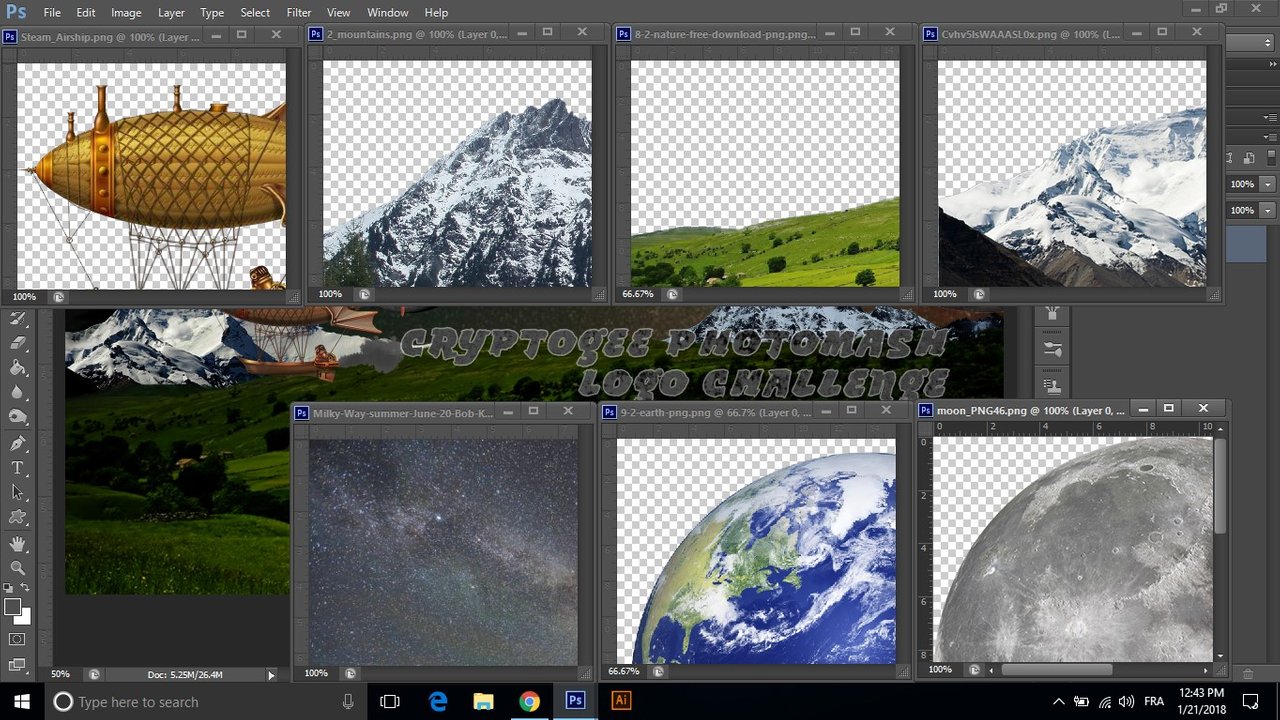Select the Eraser tool
Viewport: 1280px width, 720px height.
17,343
